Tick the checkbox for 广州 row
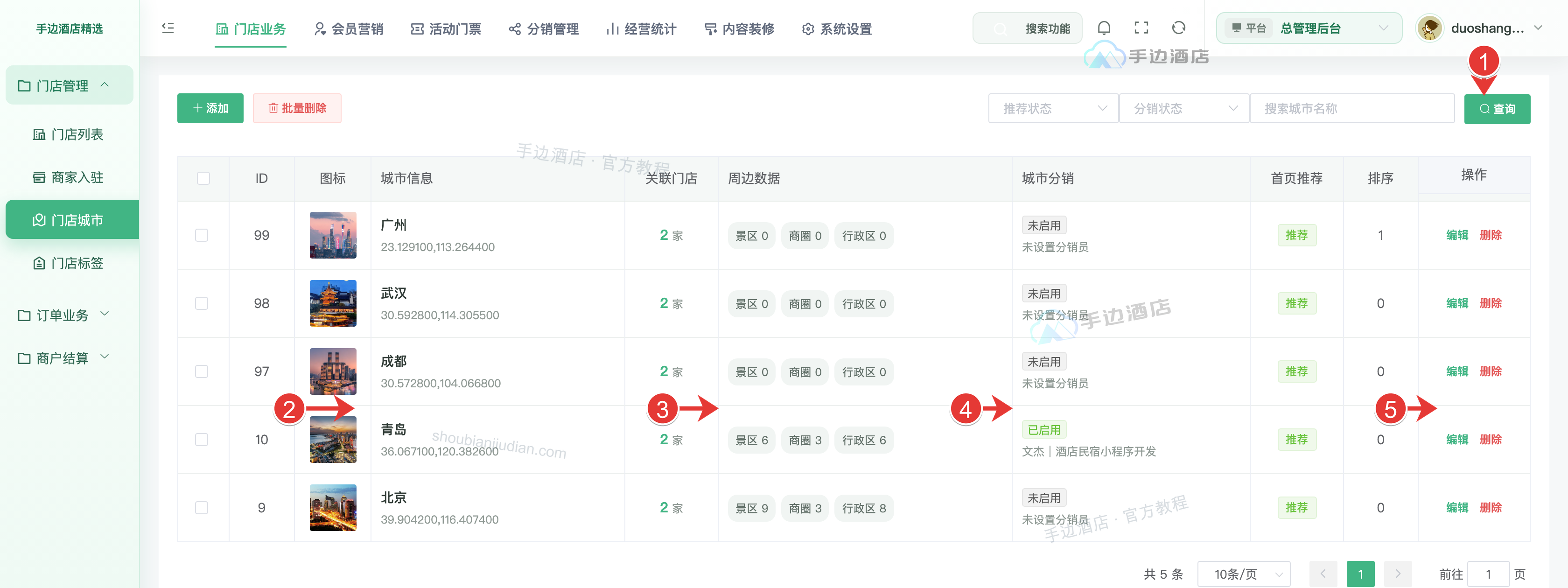The height and width of the screenshot is (588, 1568). pos(202,235)
